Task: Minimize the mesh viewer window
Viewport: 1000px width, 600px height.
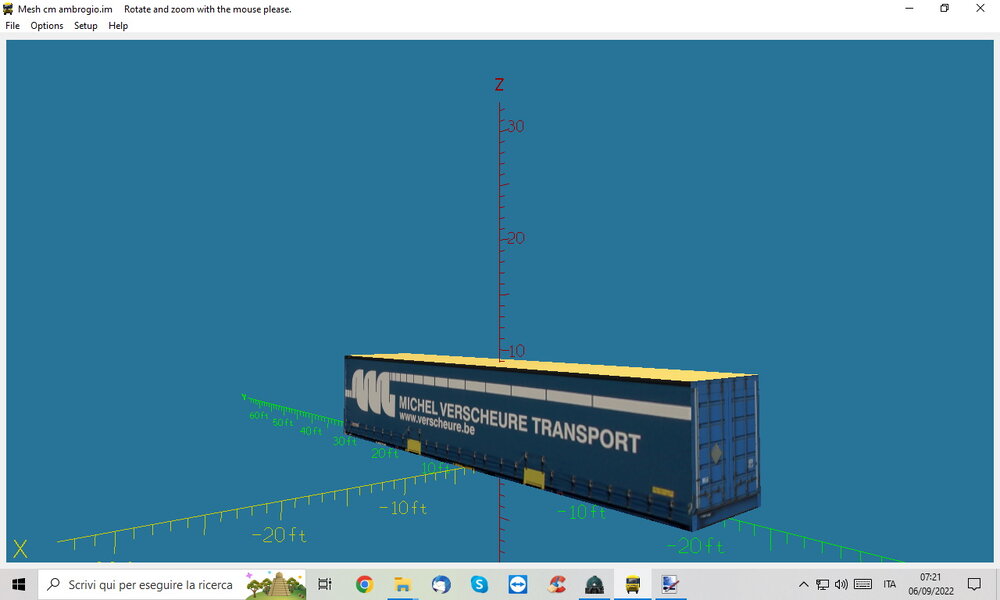Action: pos(909,8)
